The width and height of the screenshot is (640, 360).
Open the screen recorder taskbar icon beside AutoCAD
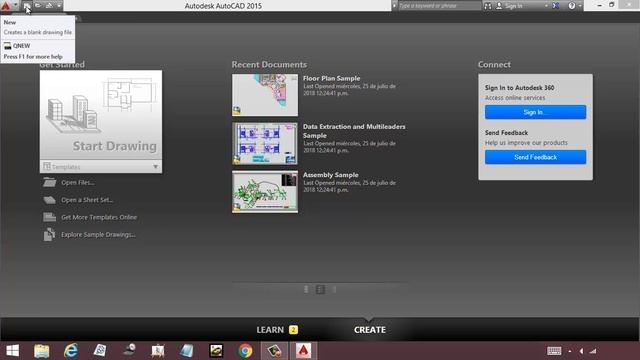click(274, 351)
